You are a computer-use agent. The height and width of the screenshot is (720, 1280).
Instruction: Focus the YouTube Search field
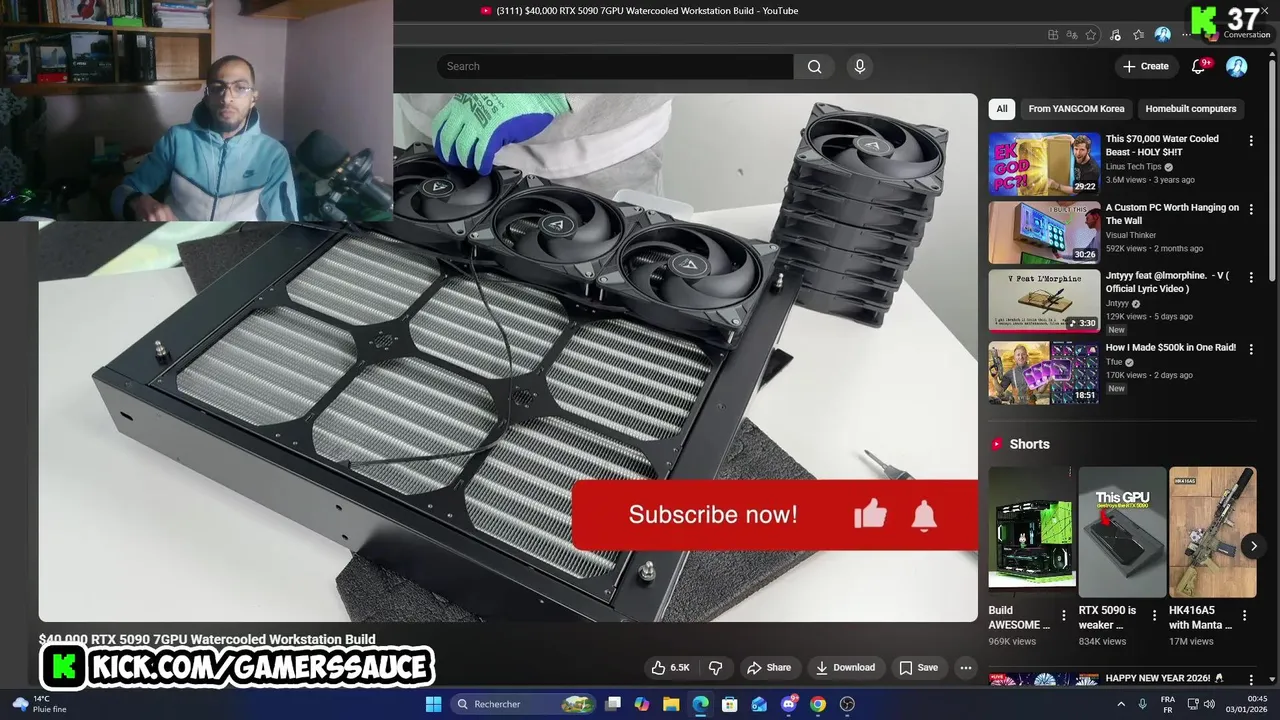(x=615, y=66)
